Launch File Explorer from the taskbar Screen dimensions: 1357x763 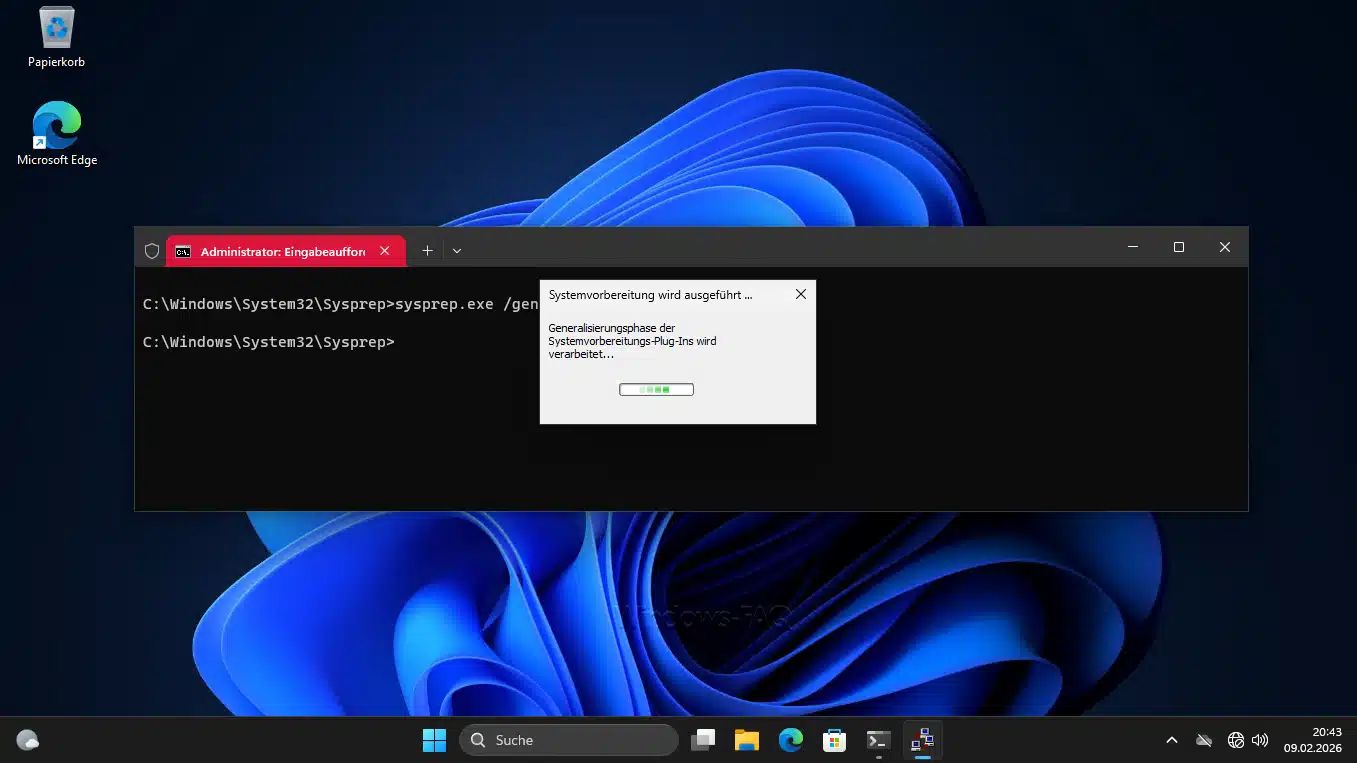point(747,740)
